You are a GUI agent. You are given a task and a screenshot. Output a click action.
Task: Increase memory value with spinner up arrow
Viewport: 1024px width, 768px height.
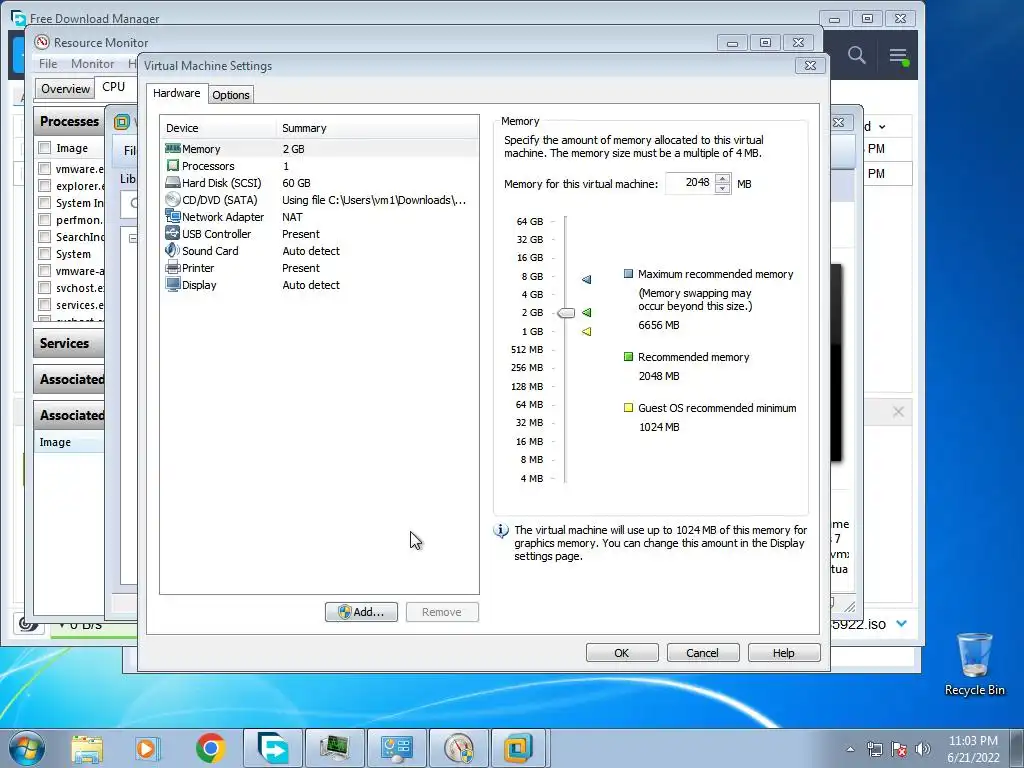[x=722, y=179]
